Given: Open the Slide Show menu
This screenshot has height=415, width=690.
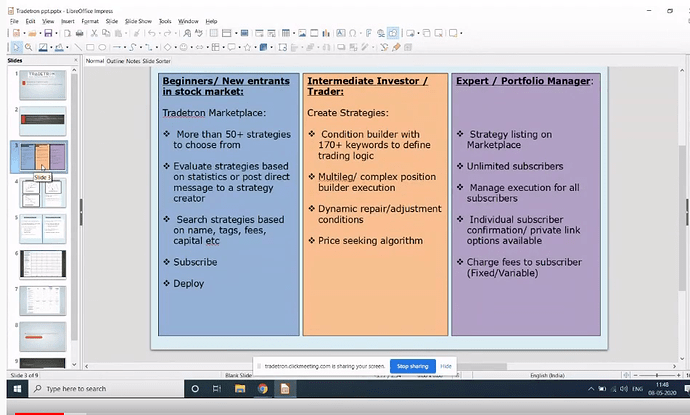Looking at the screenshot, I should pos(138,21).
